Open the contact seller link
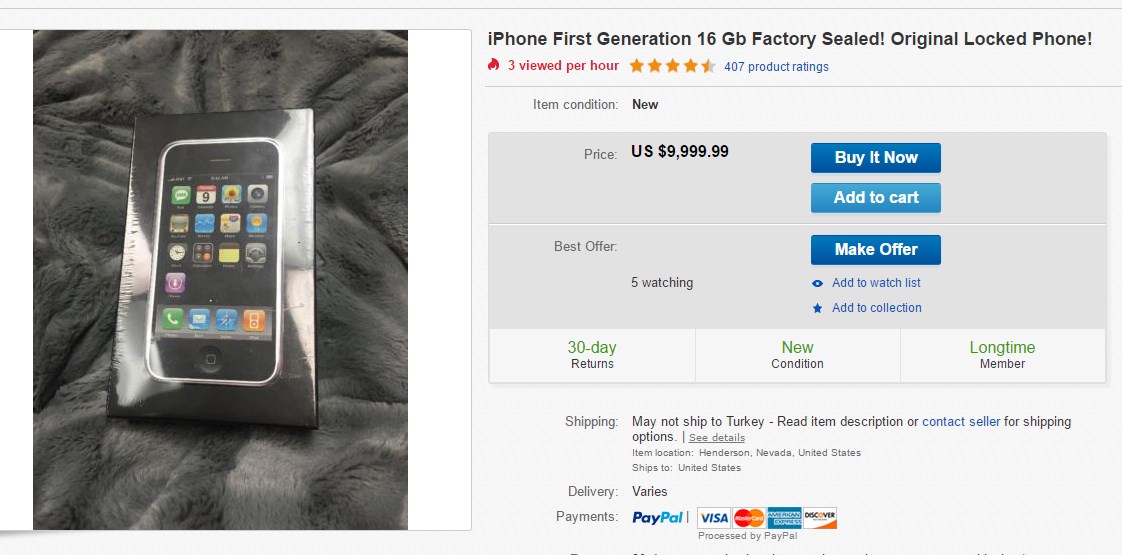 click(x=961, y=422)
